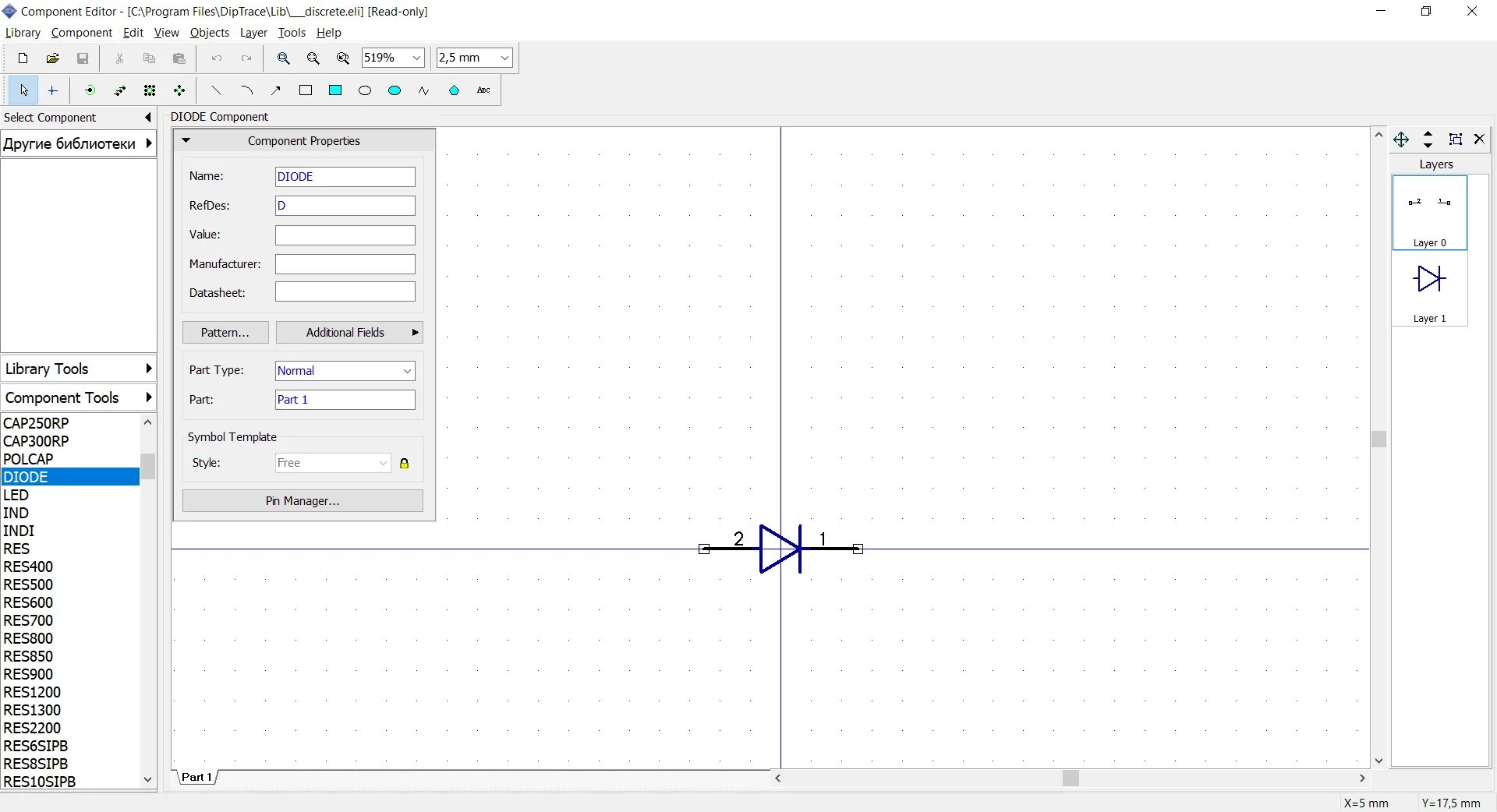The image size is (1497, 812).
Task: Click the Part field containing Part 1
Action: pos(345,400)
